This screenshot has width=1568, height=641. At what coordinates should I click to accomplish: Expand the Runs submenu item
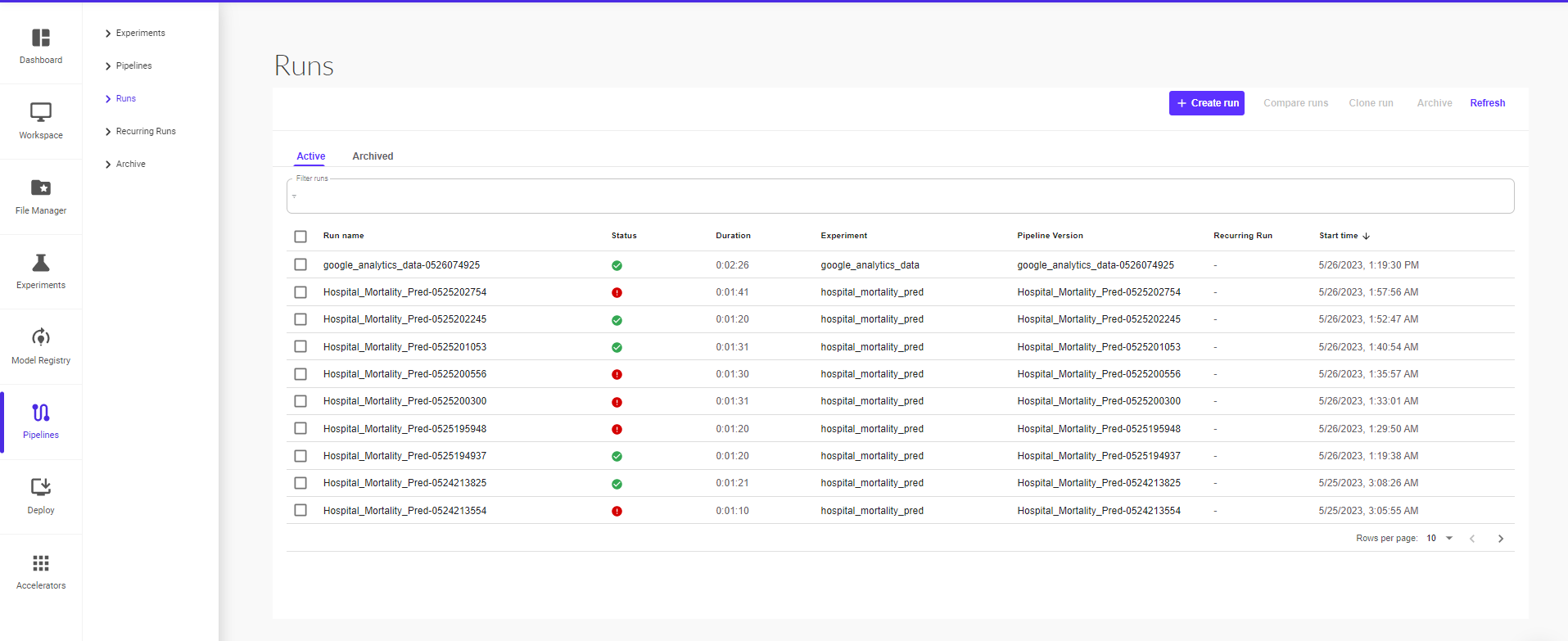coord(120,99)
